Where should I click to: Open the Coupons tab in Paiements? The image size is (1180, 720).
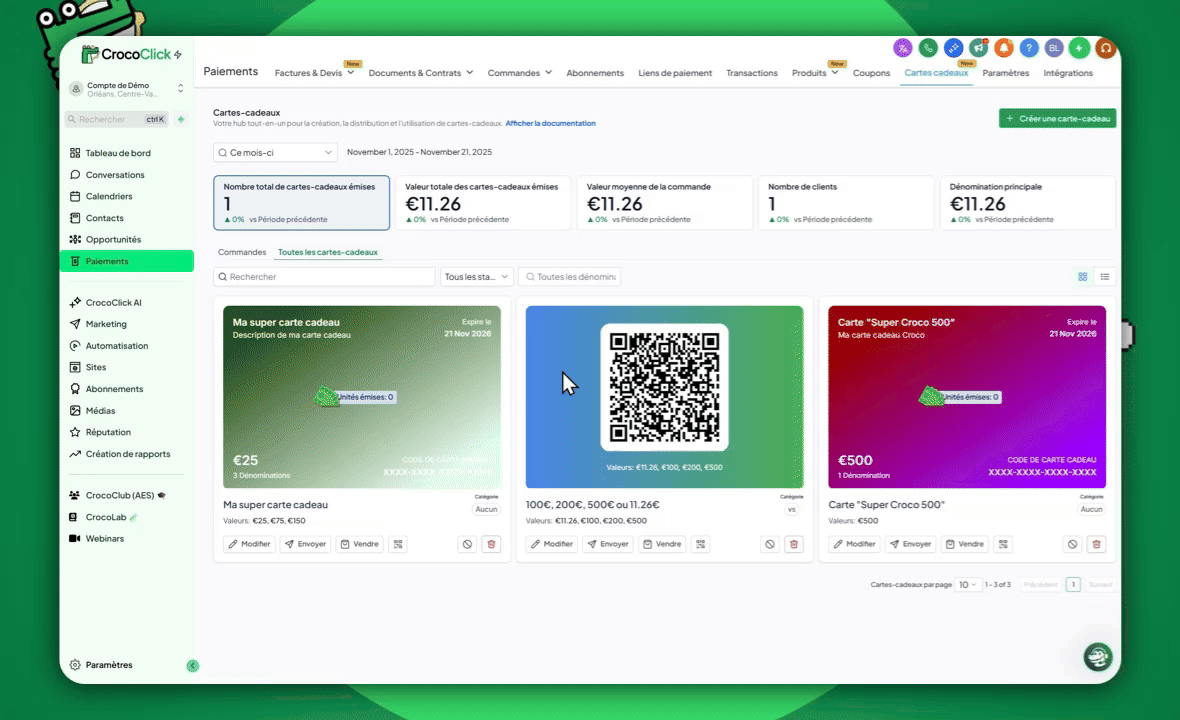871,73
